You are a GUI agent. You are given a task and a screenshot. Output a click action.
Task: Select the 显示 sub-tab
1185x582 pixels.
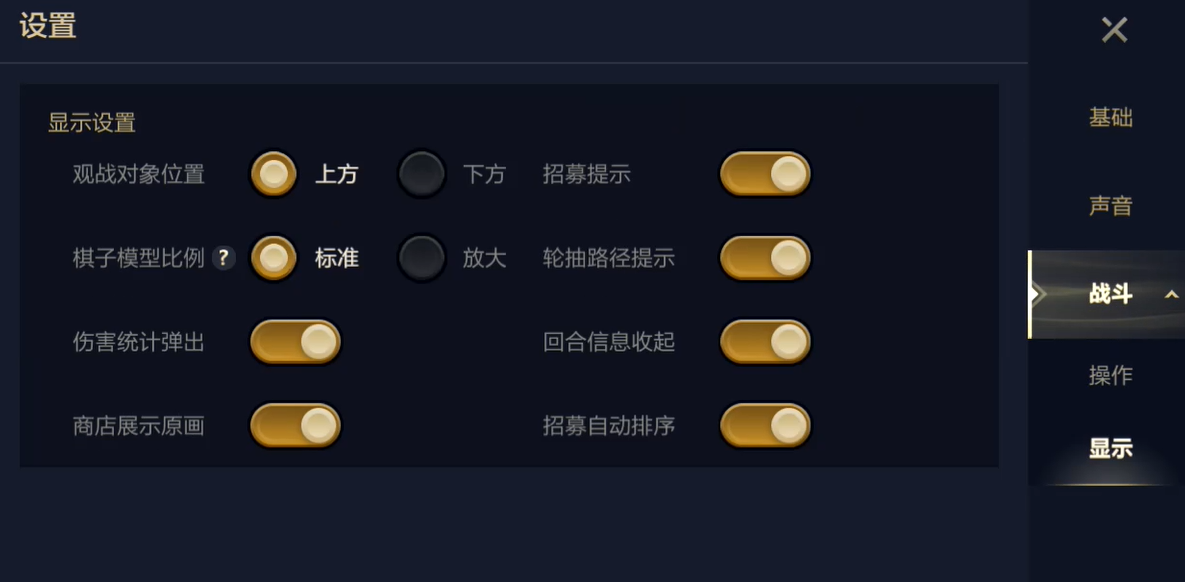[x=1110, y=449]
